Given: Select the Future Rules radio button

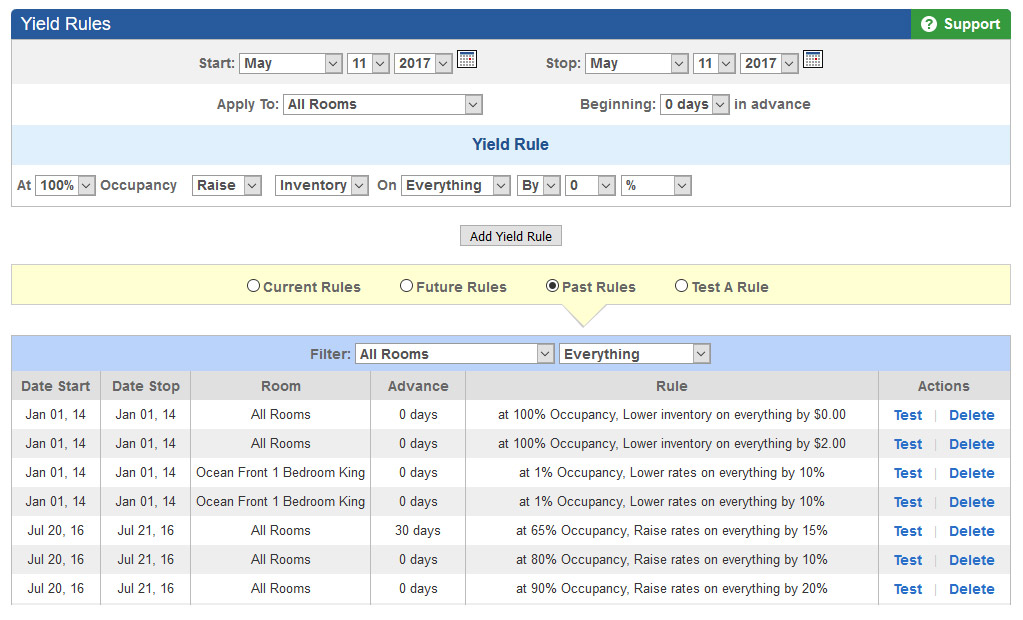Looking at the screenshot, I should tap(406, 286).
